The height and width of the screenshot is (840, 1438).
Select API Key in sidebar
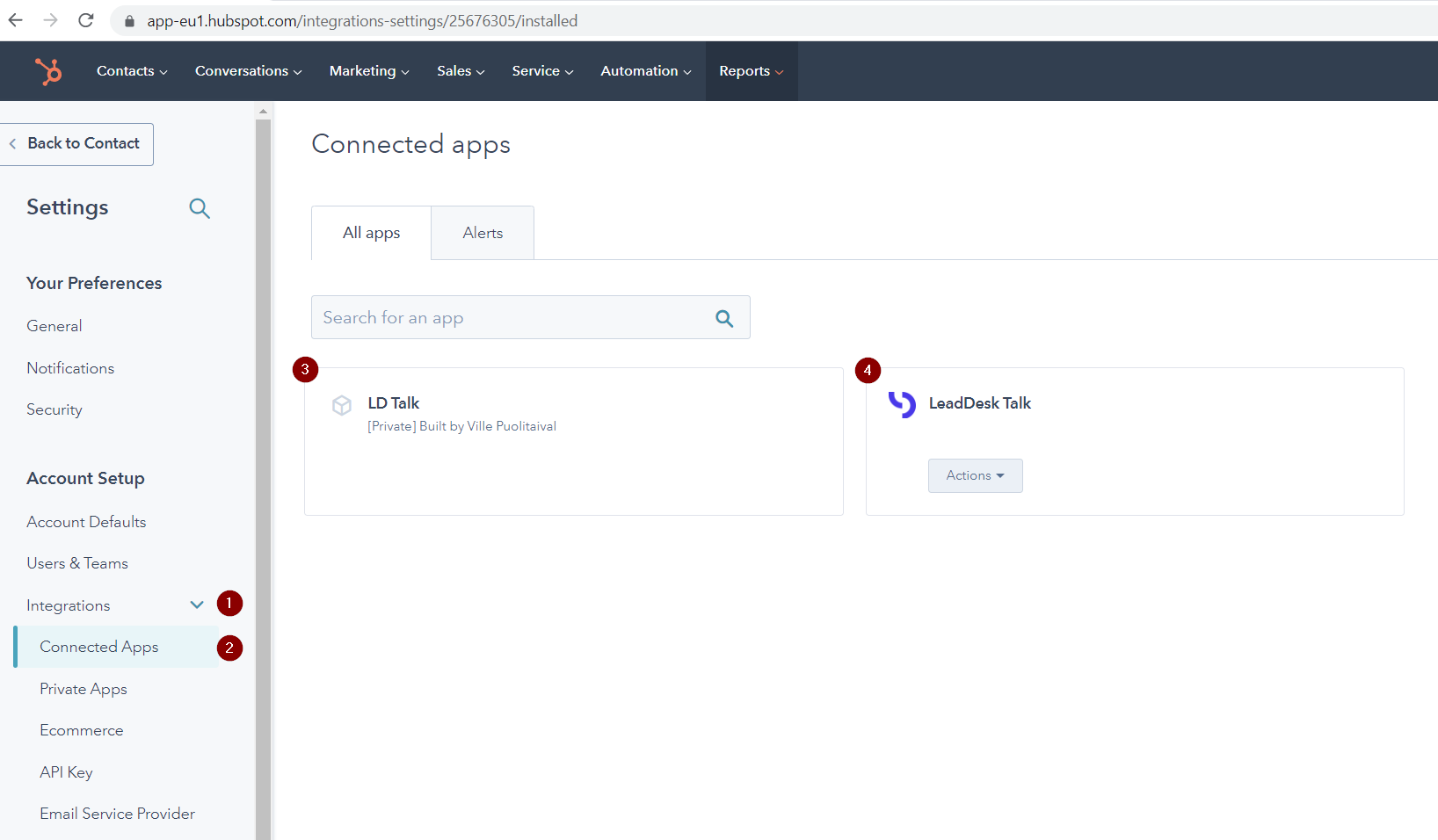point(66,772)
